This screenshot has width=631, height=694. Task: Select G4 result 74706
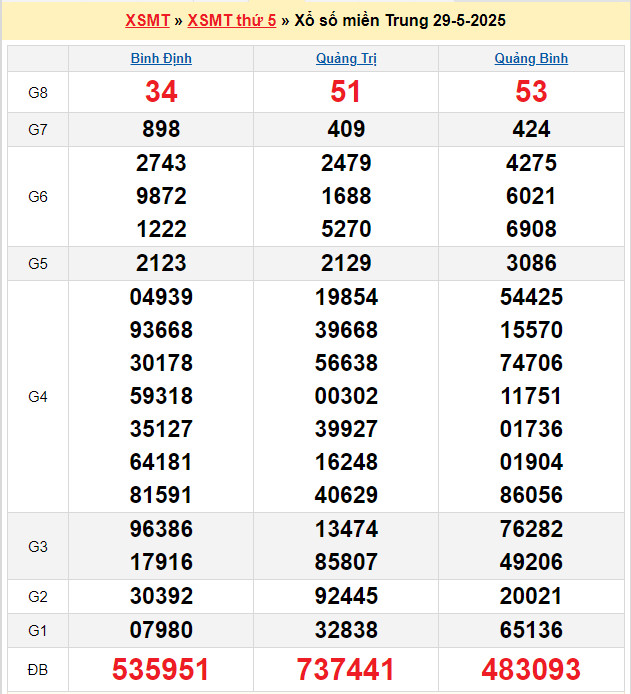tap(531, 363)
